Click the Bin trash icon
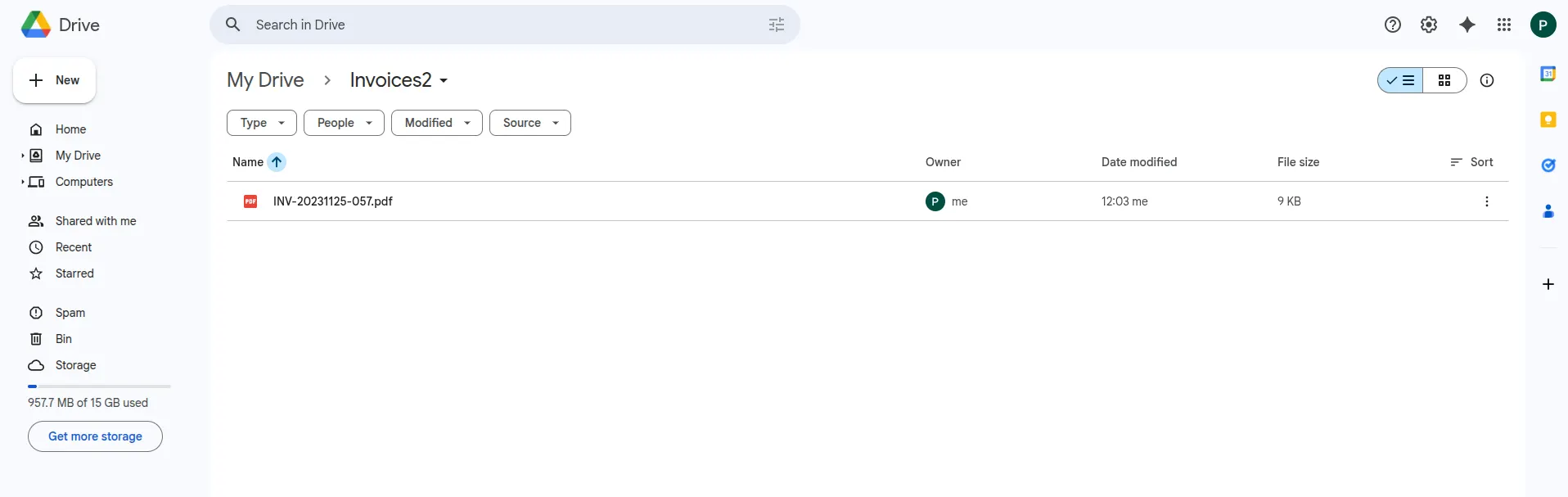 [36, 339]
